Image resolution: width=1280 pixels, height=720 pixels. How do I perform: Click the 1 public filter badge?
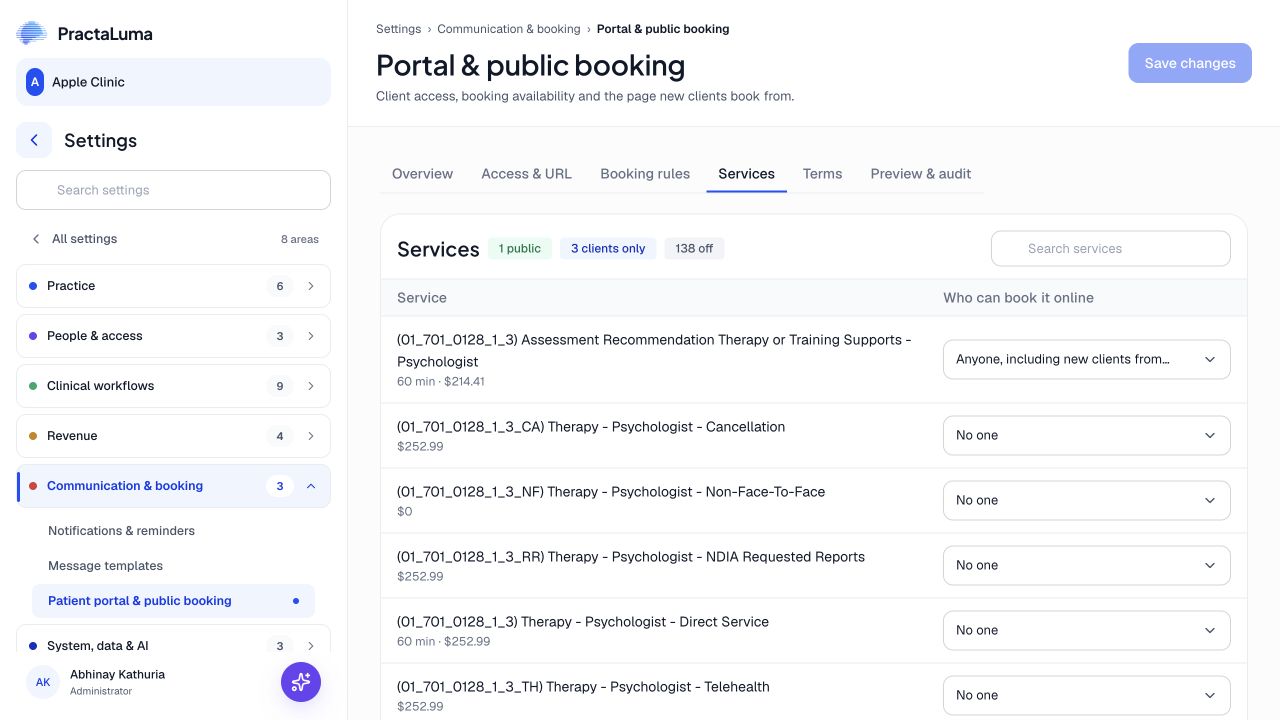[520, 249]
